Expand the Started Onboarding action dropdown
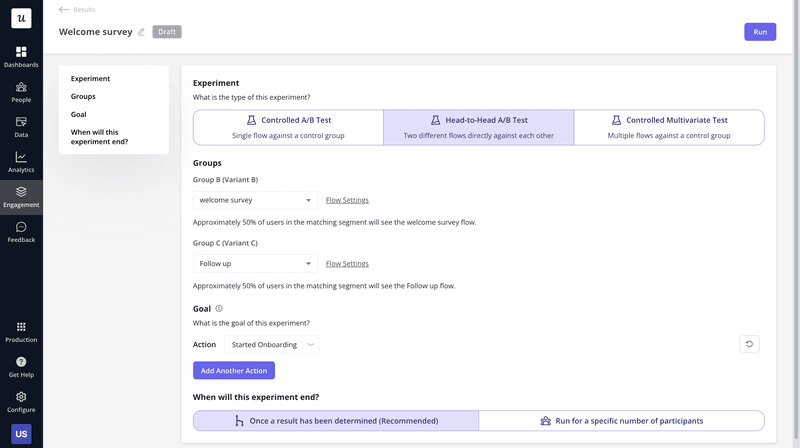The width and height of the screenshot is (800, 448). click(271, 345)
